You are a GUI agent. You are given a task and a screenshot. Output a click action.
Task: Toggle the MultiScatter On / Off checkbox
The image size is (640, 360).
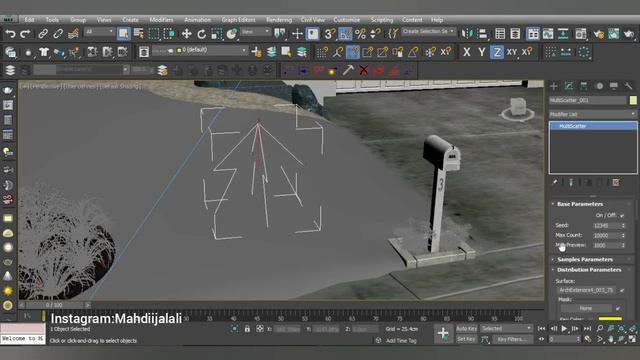tap(622, 215)
